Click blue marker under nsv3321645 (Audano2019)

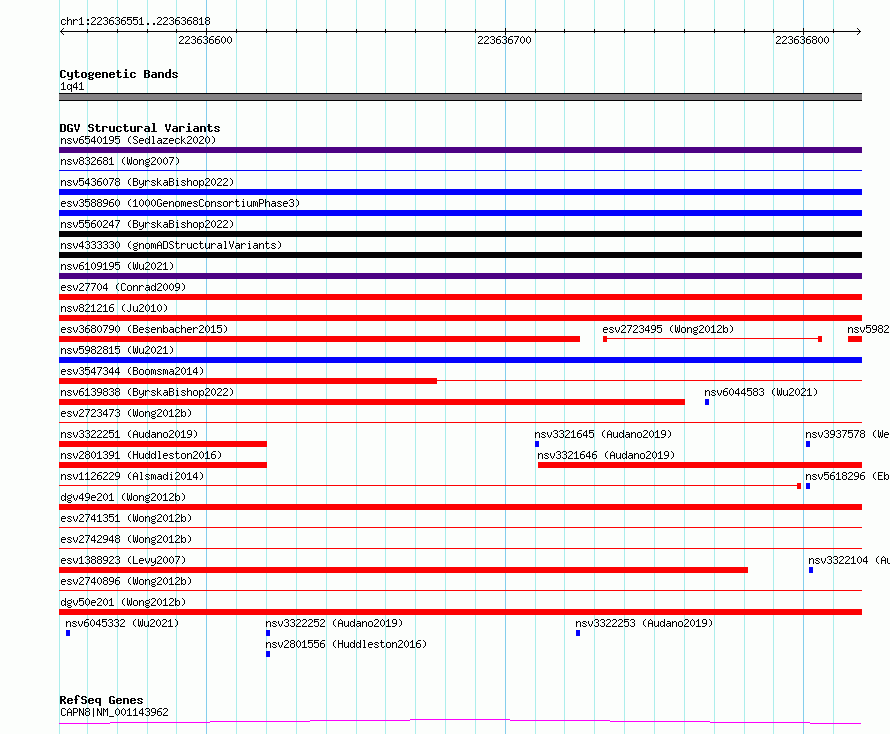[x=537, y=444]
